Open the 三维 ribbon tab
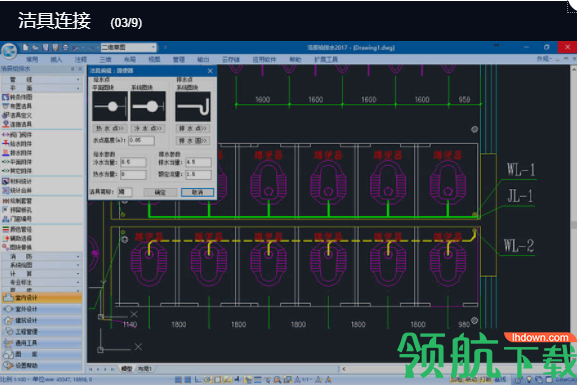Image resolution: width=577 pixels, height=385 pixels. (x=105, y=59)
